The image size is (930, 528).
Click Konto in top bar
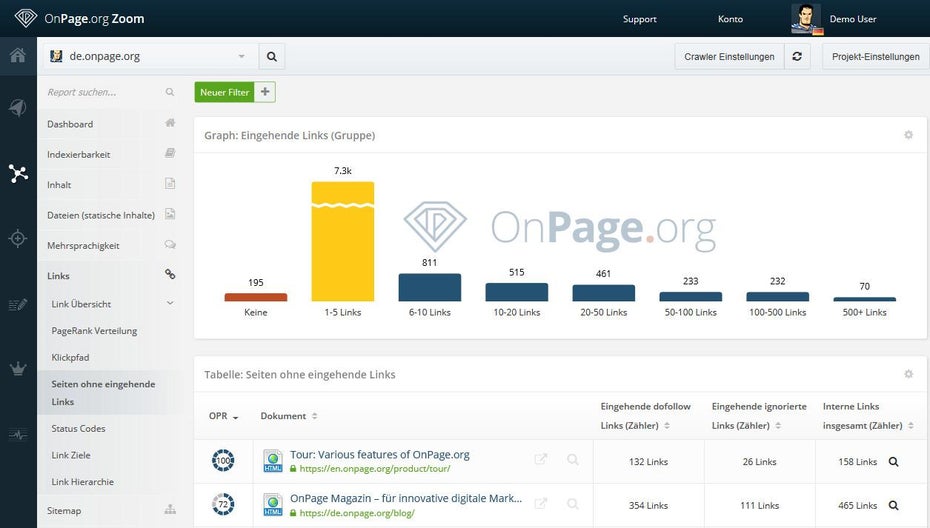[x=730, y=19]
